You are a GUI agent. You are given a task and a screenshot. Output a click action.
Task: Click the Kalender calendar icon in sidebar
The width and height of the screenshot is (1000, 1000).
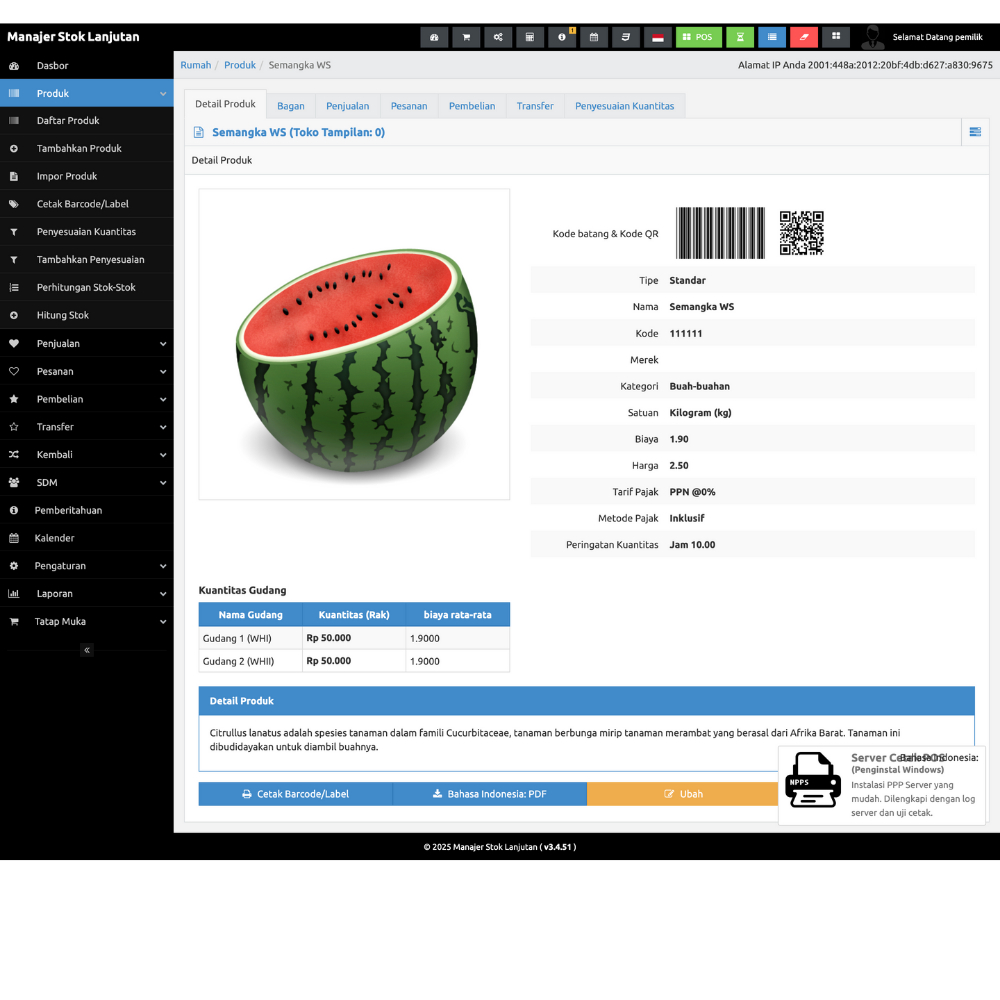tap(14, 538)
